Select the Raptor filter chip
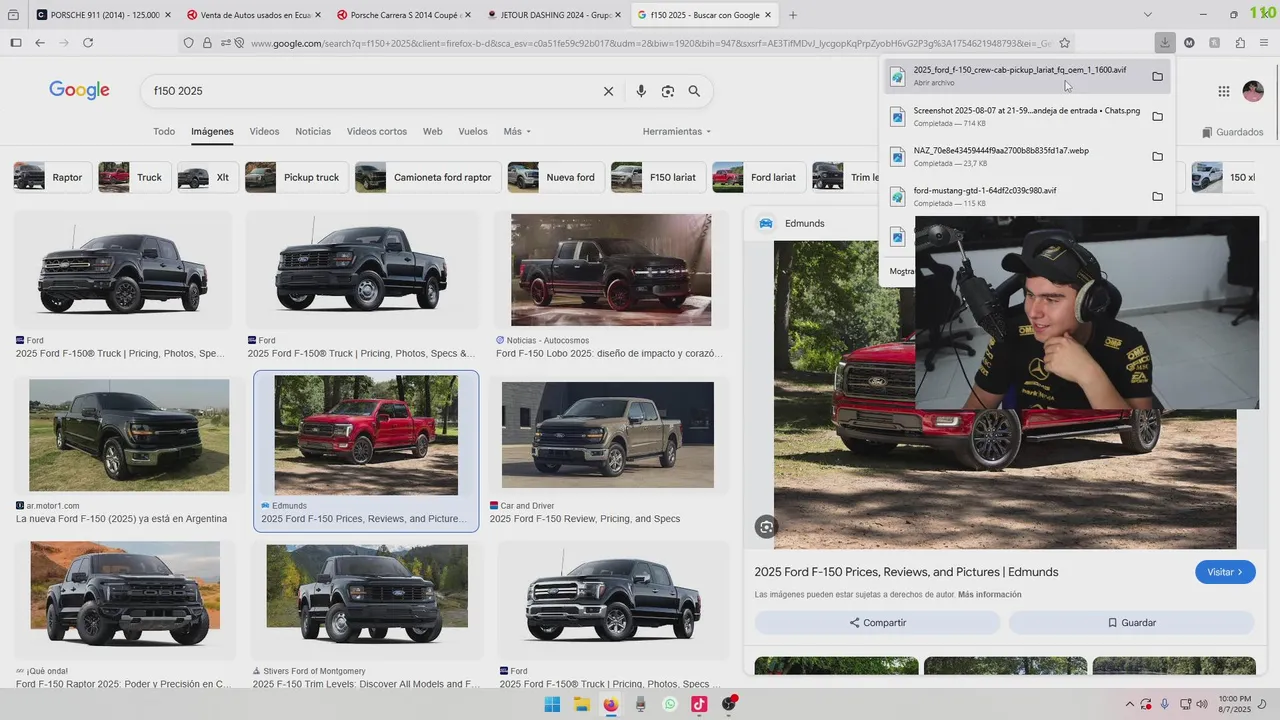Image resolution: width=1280 pixels, height=720 pixels. 51,177
